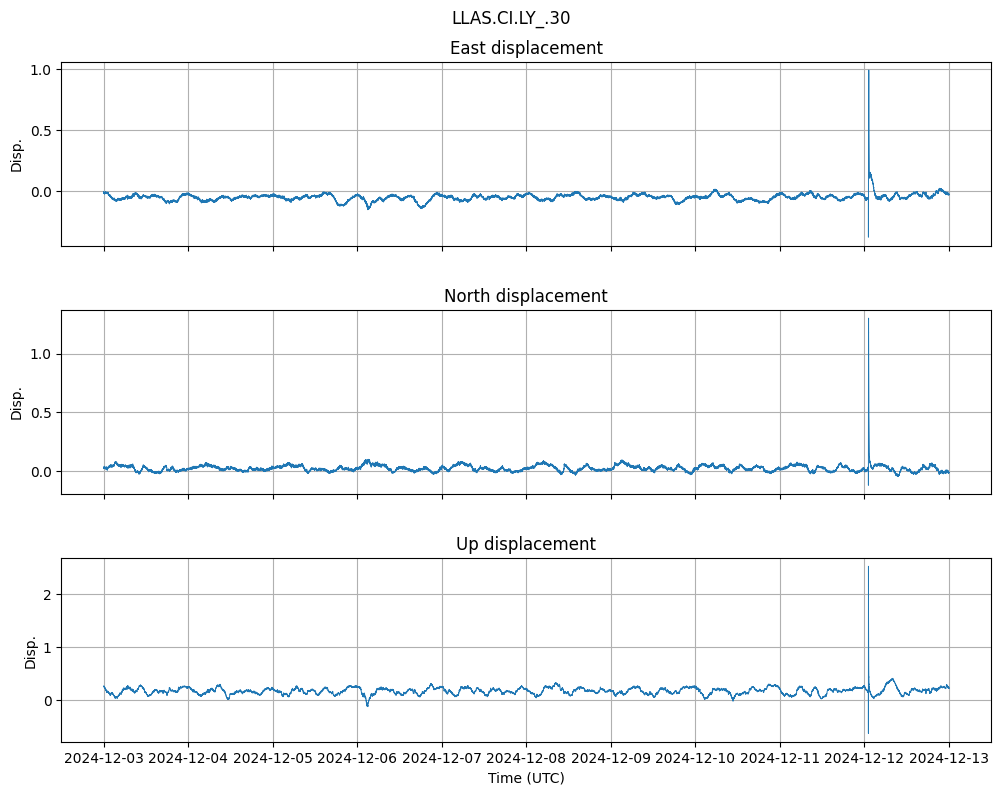Viewport: 1001px width, 795px height.
Task: Click the 2 y-tick label on Up plot
Action: (x=49, y=594)
